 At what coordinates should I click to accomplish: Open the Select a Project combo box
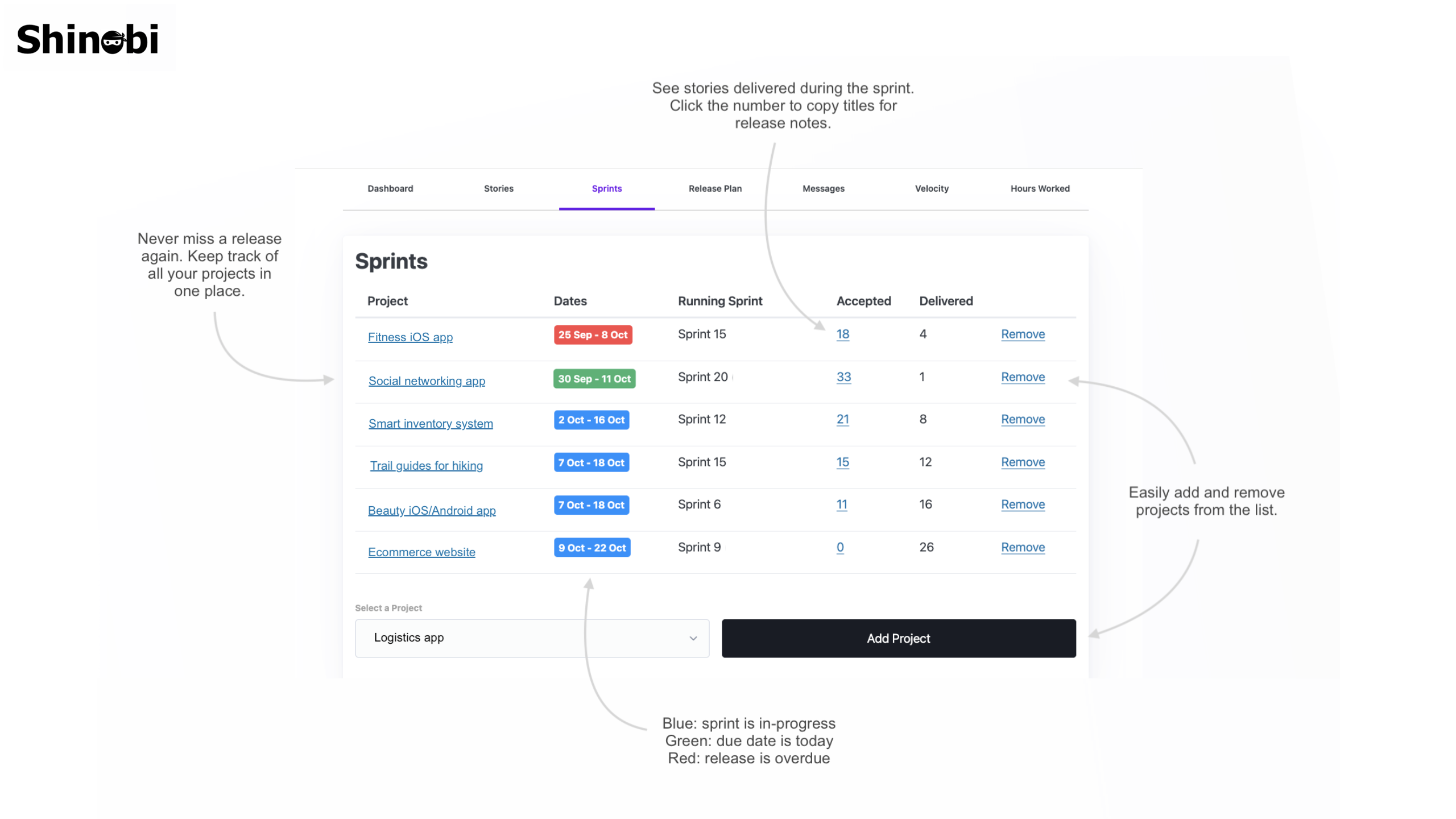pos(532,638)
